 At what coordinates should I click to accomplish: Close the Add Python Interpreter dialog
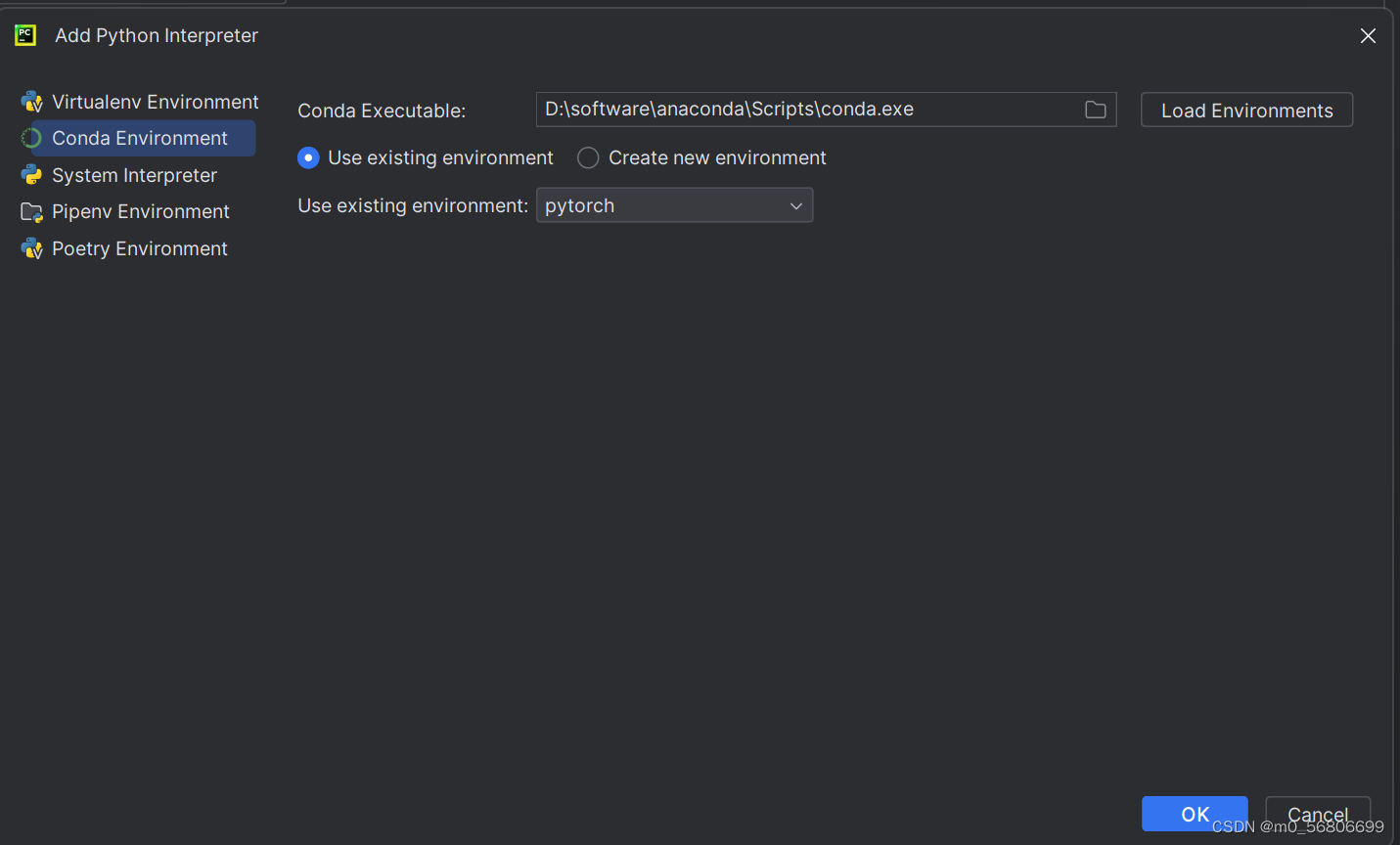coord(1368,36)
